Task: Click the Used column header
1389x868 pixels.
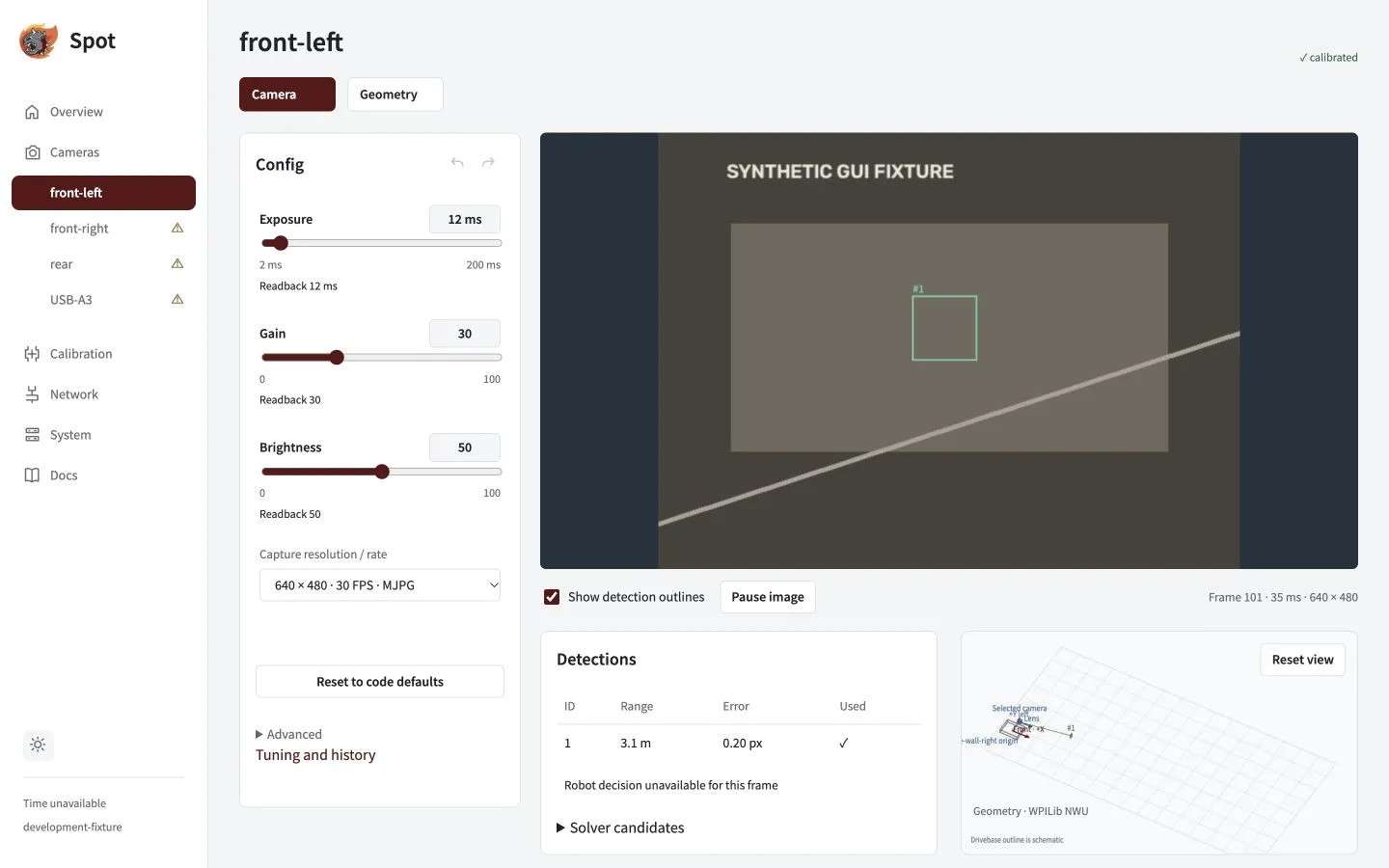Action: [853, 706]
